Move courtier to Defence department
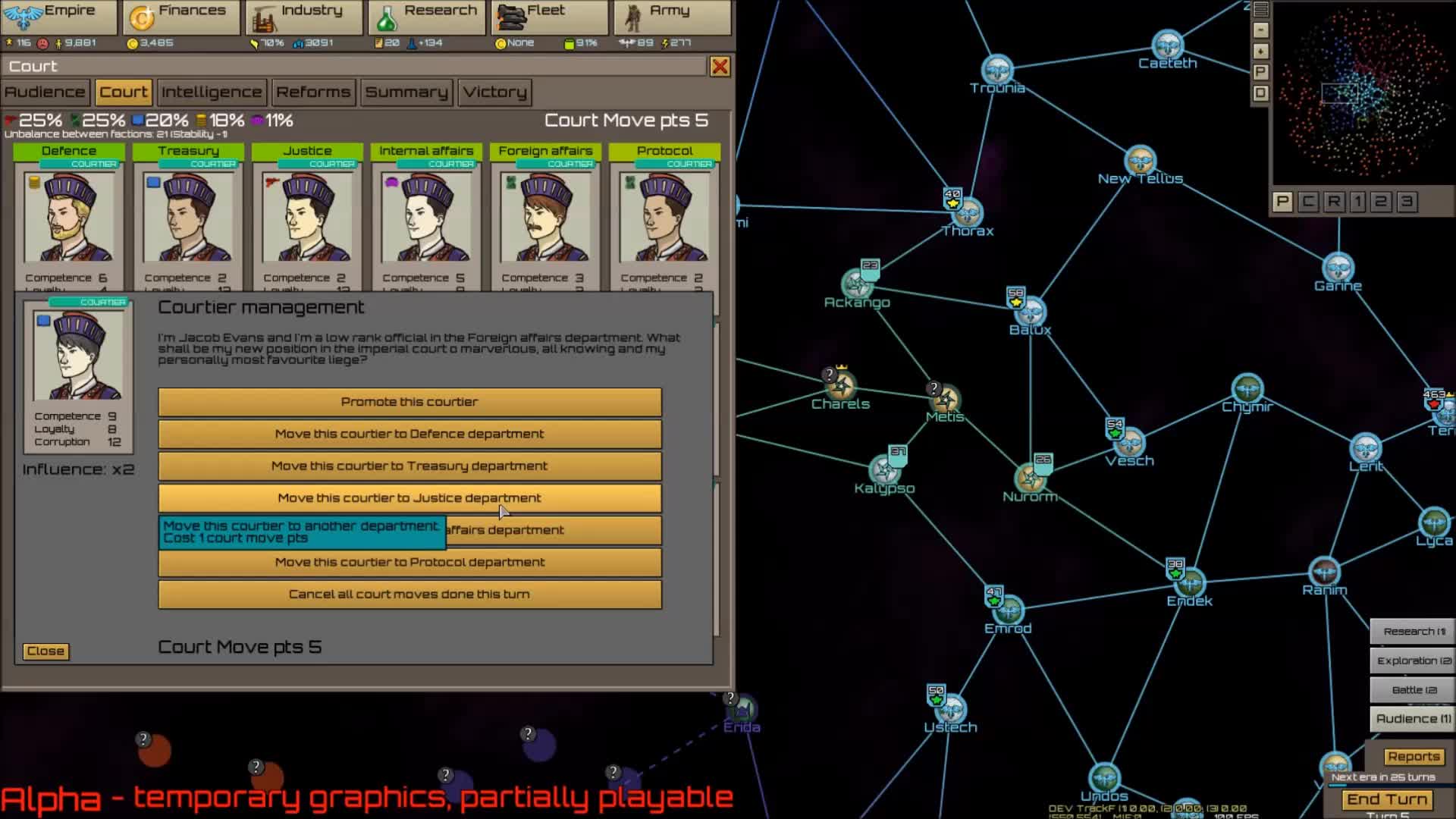 (409, 434)
